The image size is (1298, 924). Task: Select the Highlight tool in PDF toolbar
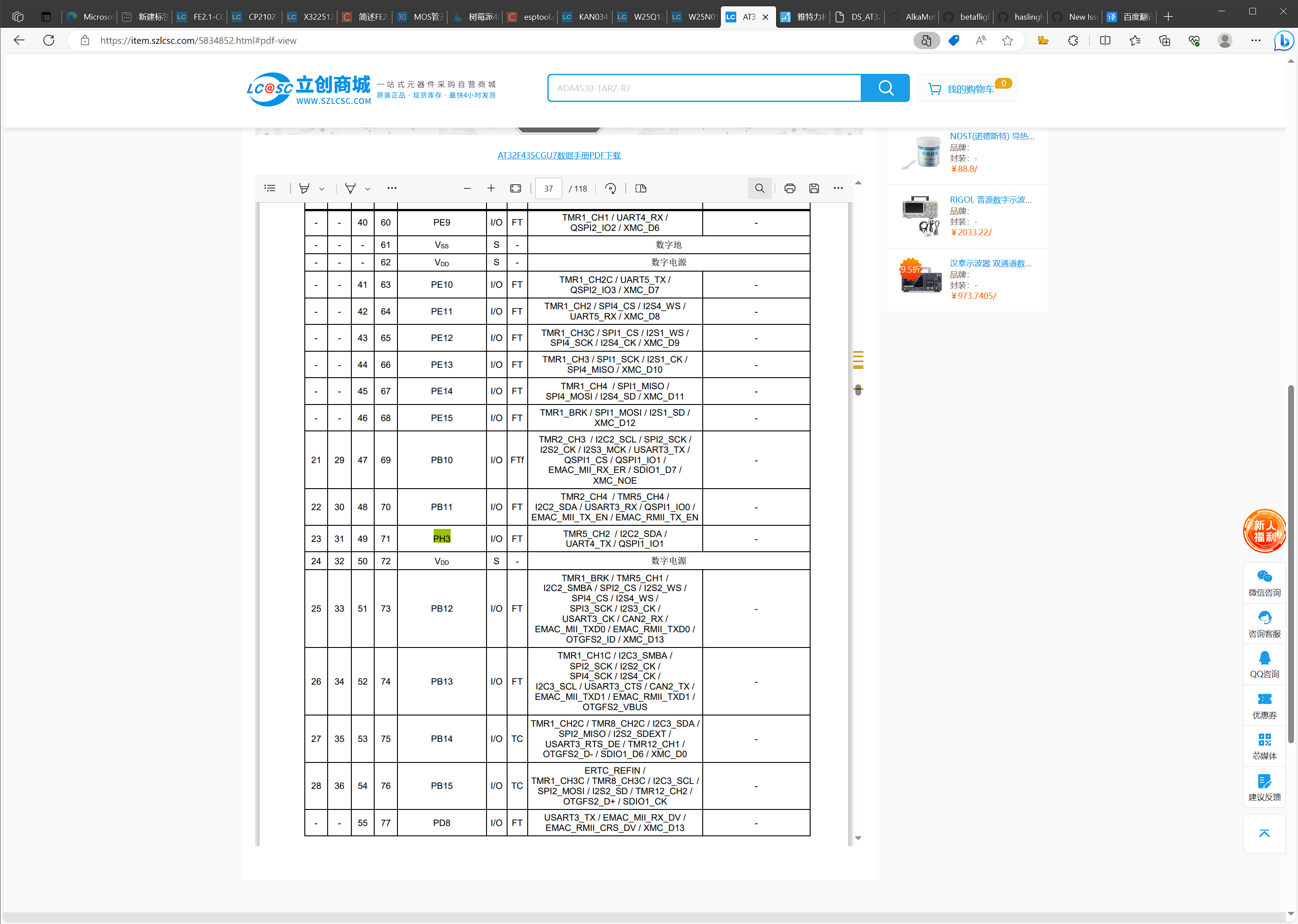click(x=304, y=188)
